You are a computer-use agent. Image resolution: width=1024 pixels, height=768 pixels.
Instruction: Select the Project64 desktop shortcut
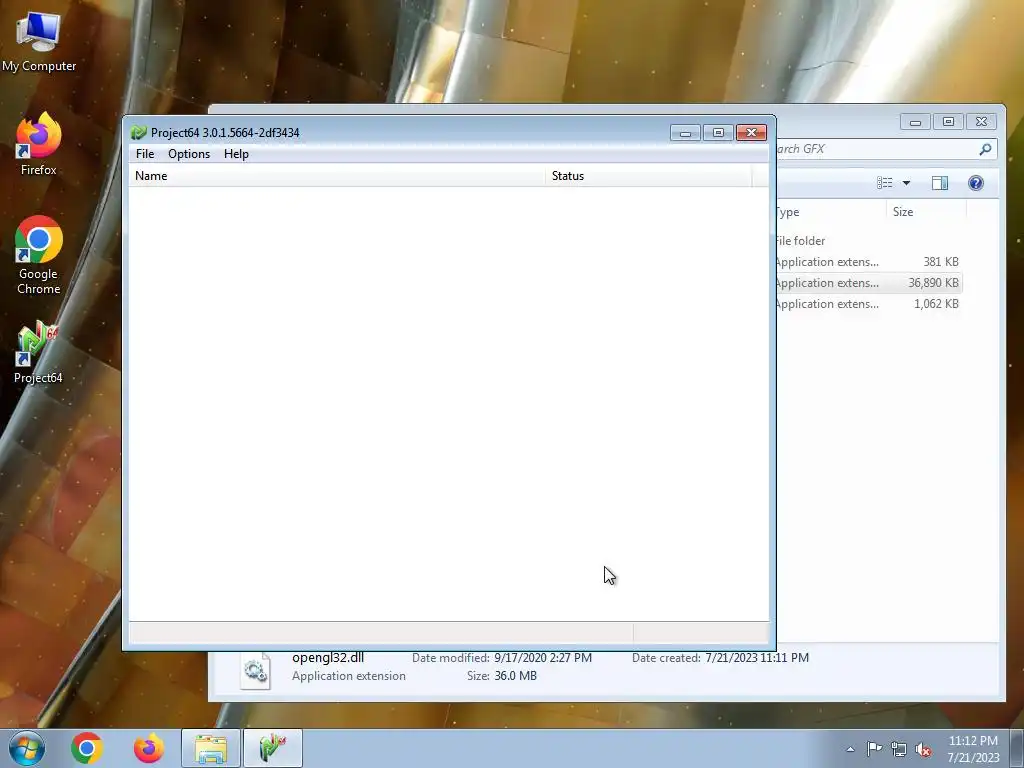[38, 353]
